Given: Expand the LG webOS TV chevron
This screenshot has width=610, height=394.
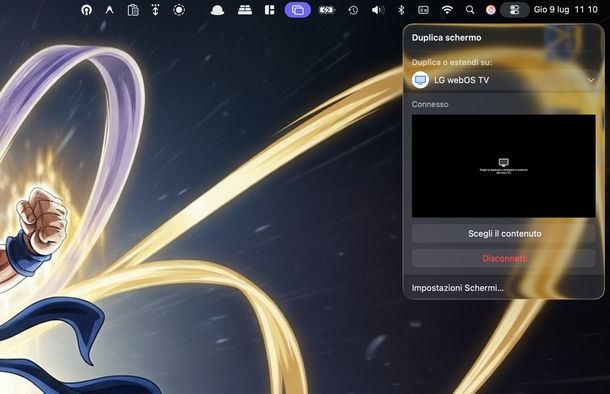Looking at the screenshot, I should [591, 80].
